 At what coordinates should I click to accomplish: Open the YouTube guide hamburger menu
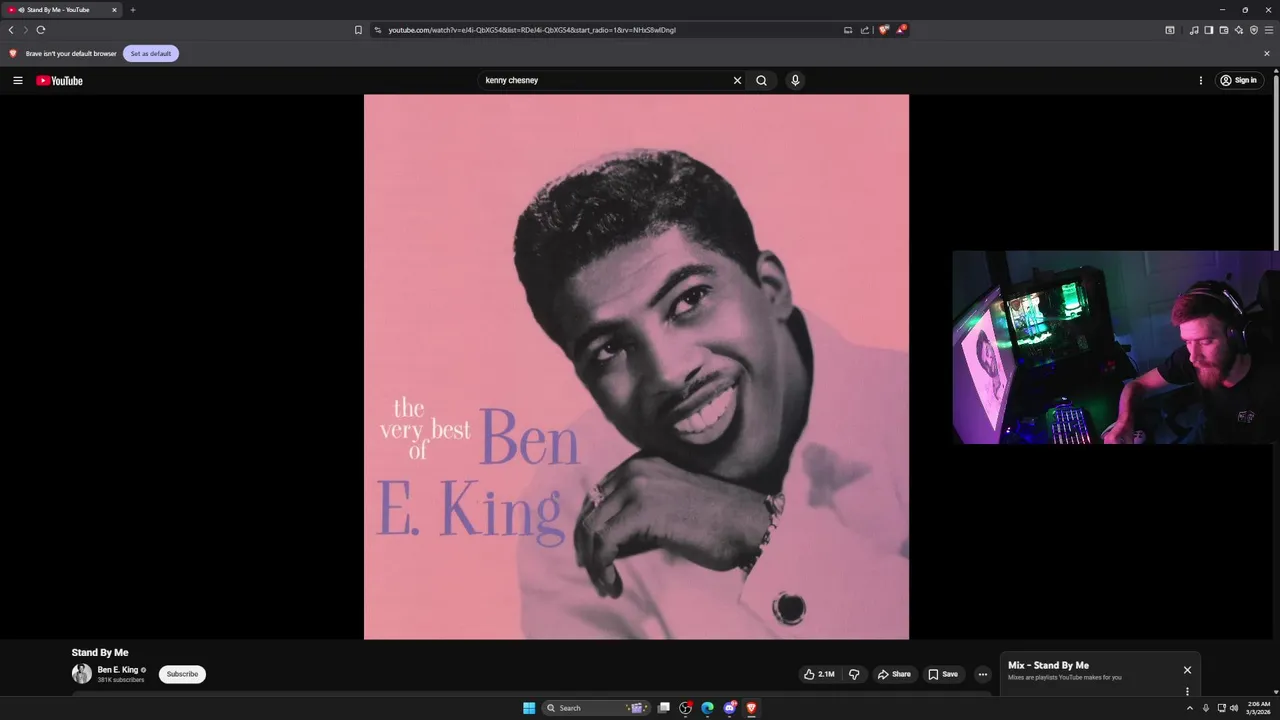(18, 80)
